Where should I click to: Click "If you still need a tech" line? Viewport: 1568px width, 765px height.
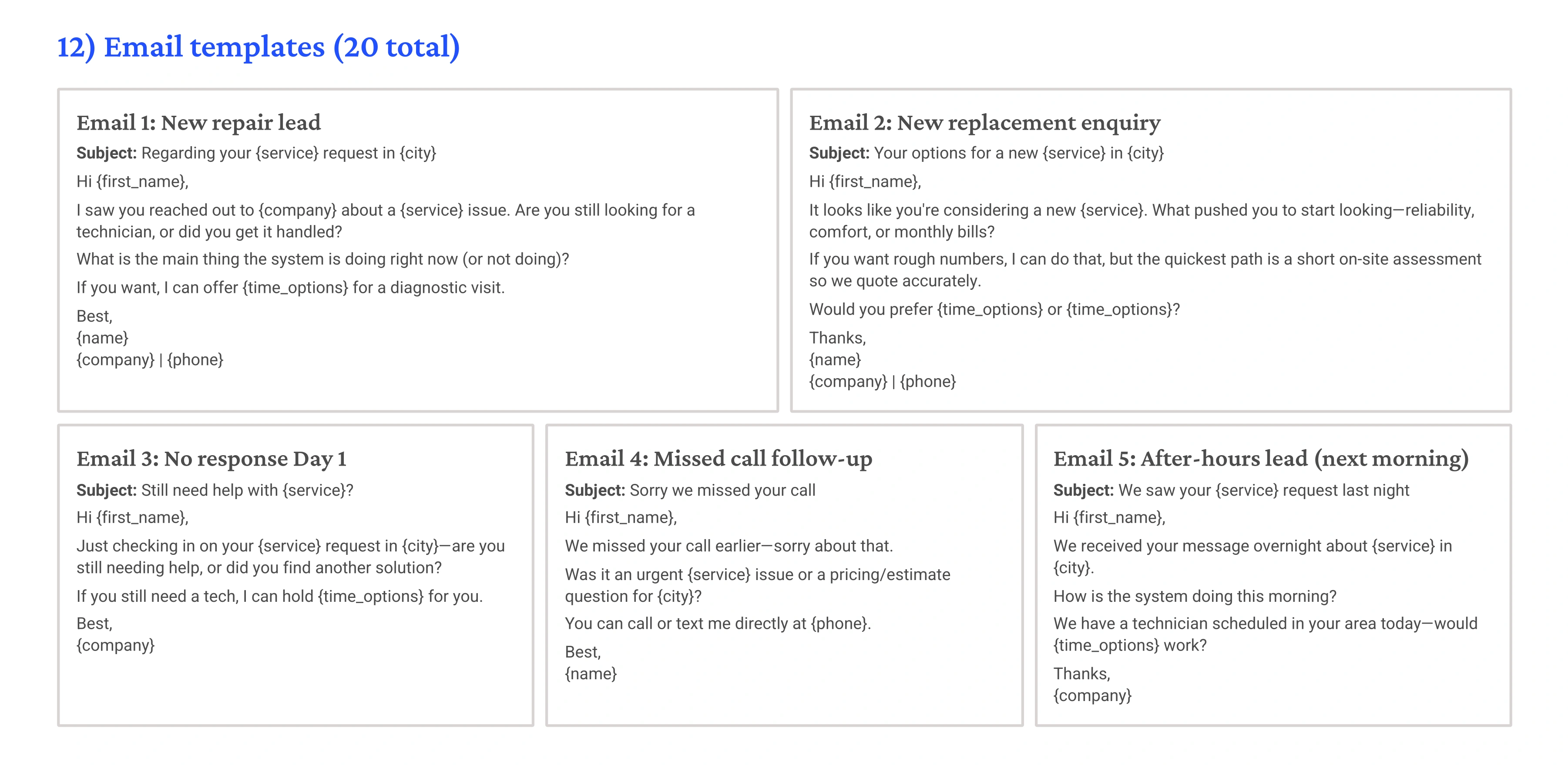tap(279, 597)
